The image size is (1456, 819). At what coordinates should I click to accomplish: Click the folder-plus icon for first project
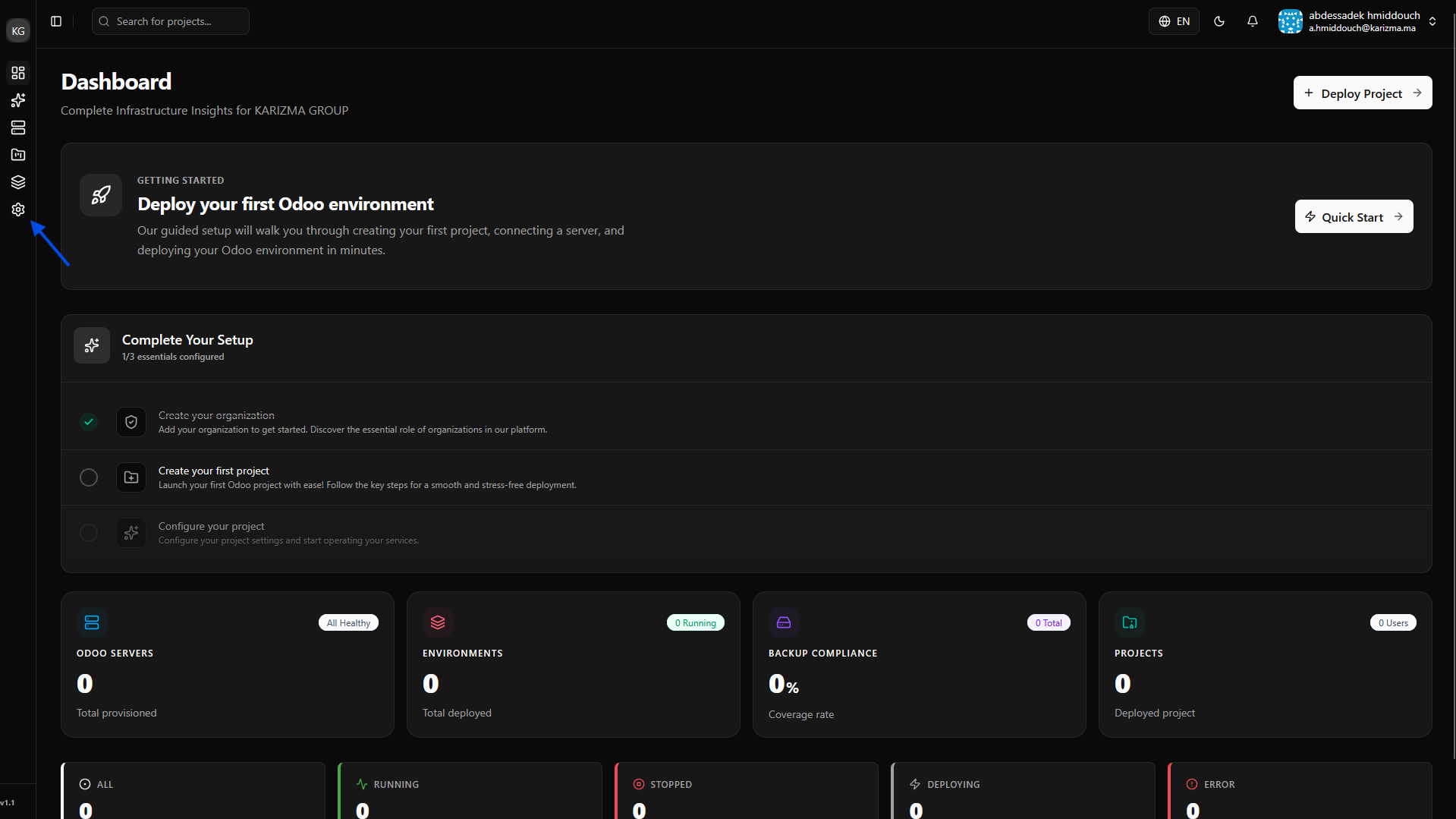tap(131, 477)
